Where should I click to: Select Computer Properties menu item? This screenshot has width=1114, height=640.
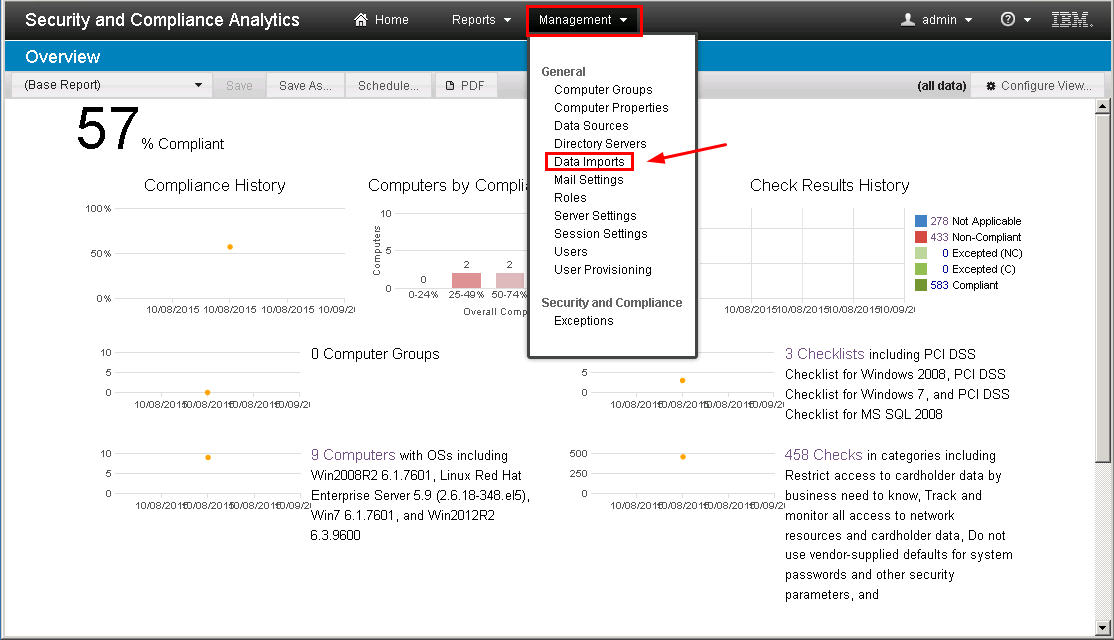(611, 107)
